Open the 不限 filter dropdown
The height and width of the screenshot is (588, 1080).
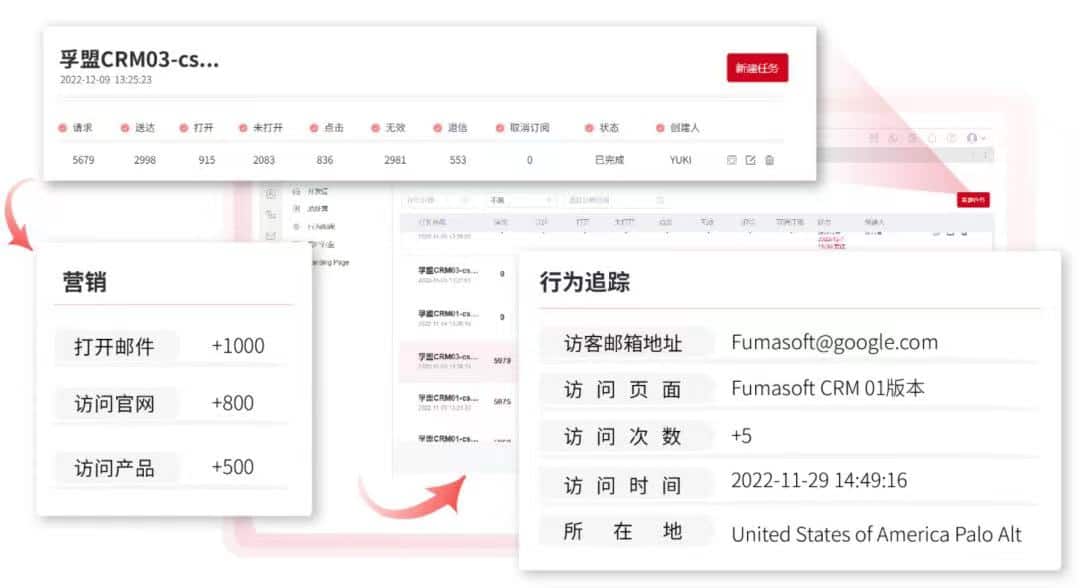tap(520, 200)
